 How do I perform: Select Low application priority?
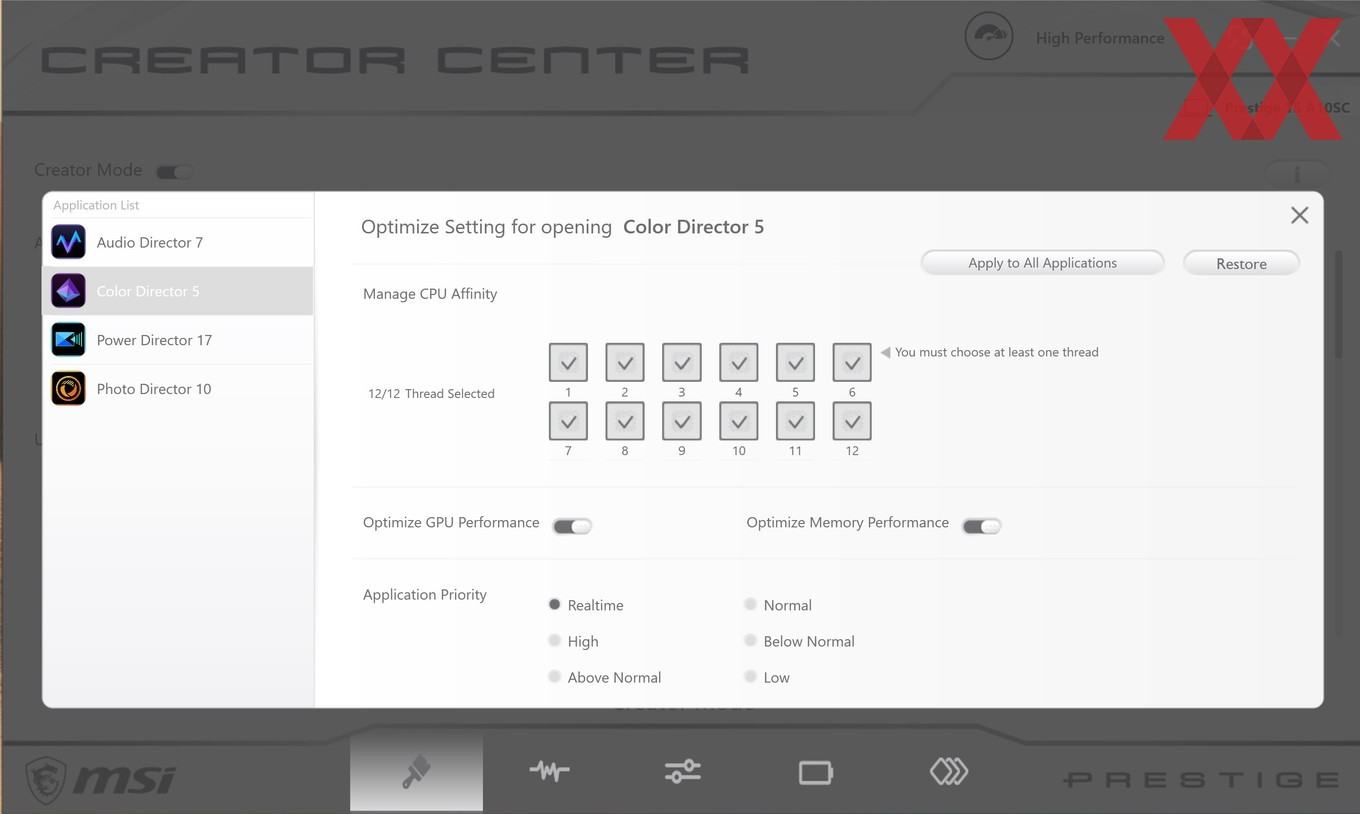[750, 676]
